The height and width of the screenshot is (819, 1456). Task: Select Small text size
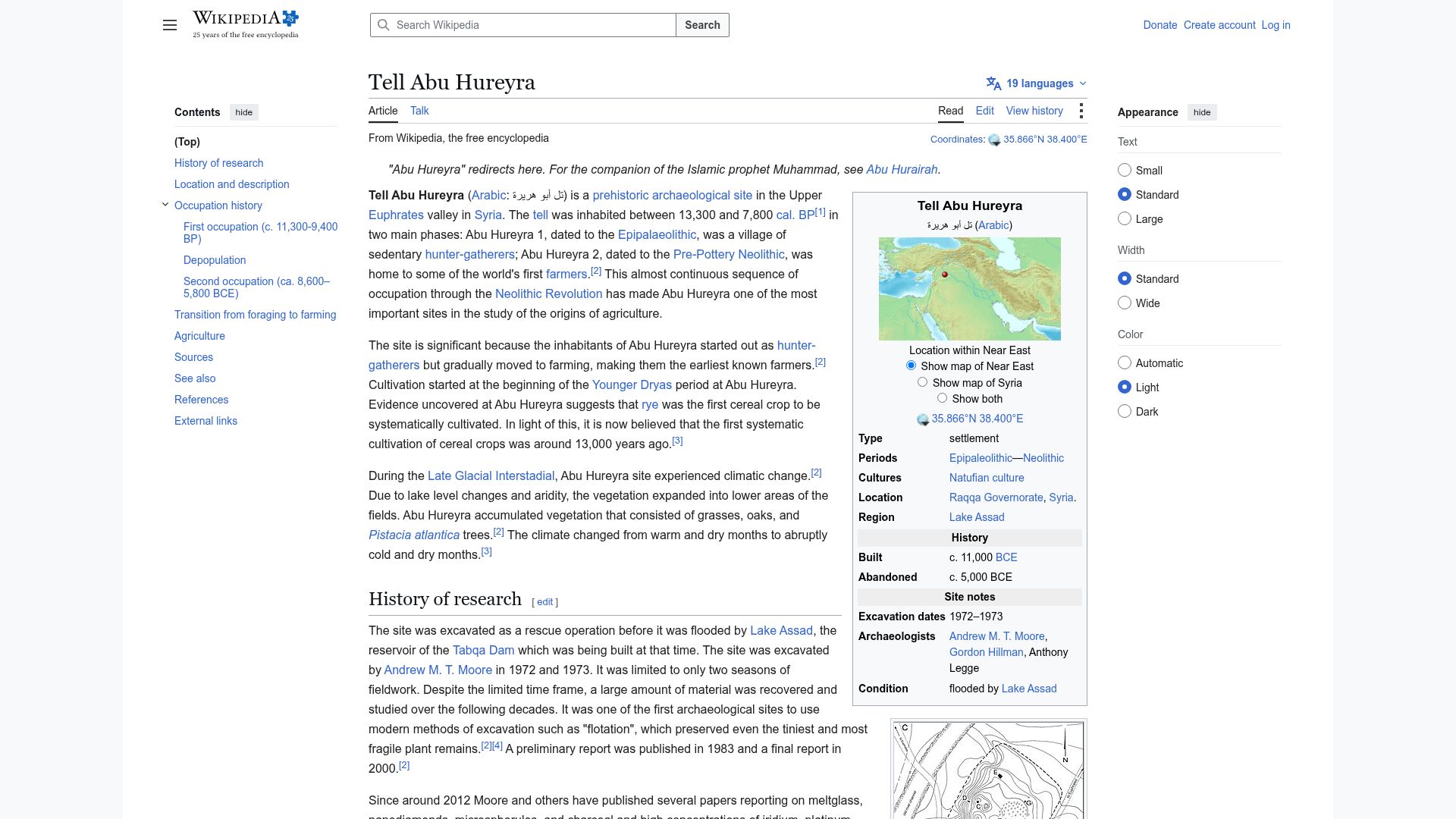(x=1125, y=171)
